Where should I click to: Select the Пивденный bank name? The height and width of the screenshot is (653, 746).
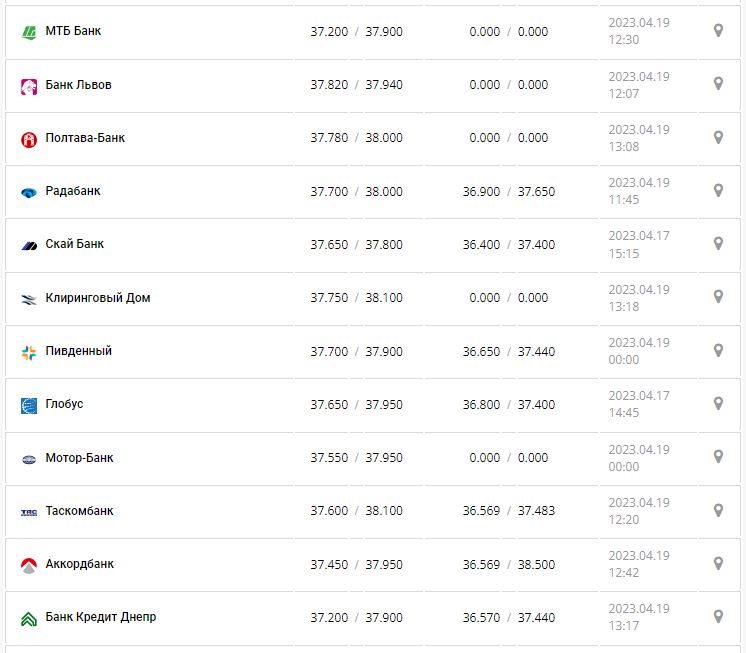(x=79, y=351)
